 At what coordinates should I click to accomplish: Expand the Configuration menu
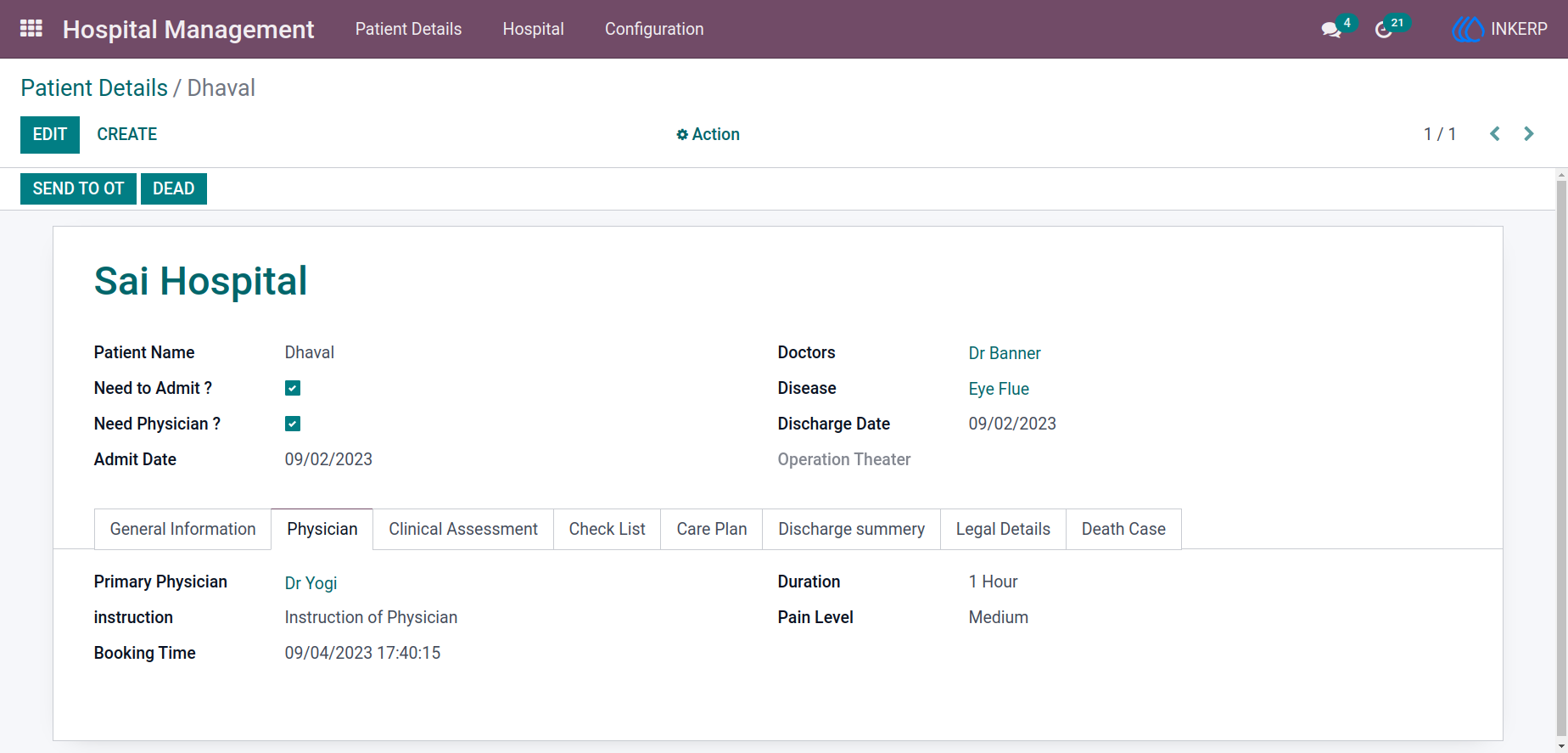(654, 29)
